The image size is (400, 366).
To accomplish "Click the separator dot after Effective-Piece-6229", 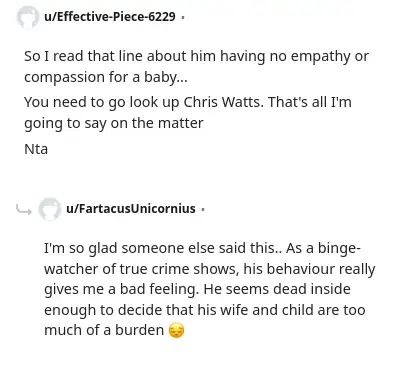I will (182, 17).
